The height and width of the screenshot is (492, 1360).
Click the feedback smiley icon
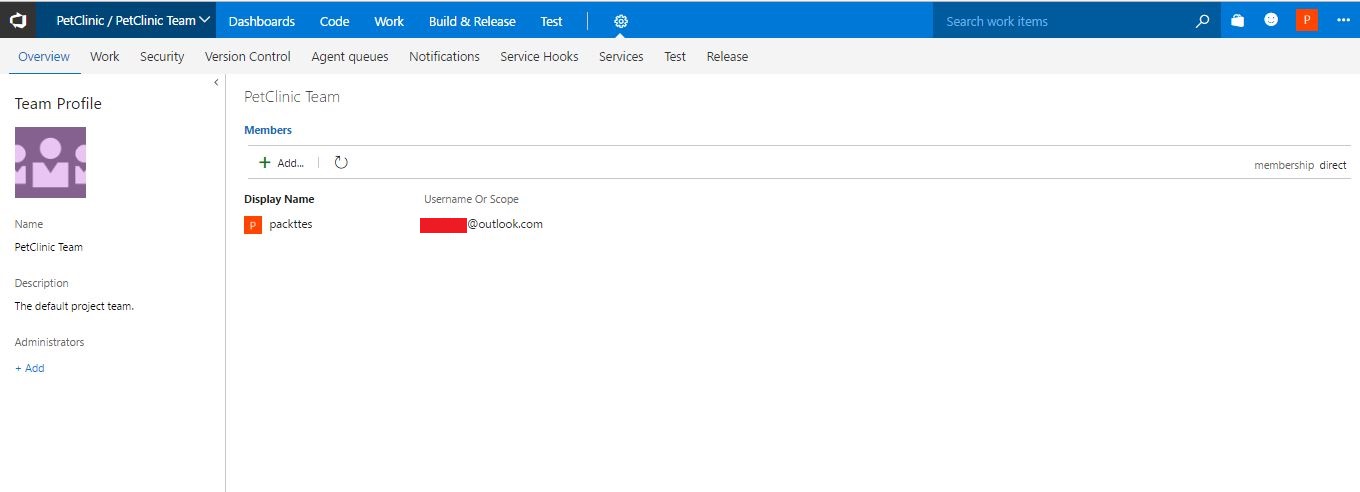pos(1271,20)
